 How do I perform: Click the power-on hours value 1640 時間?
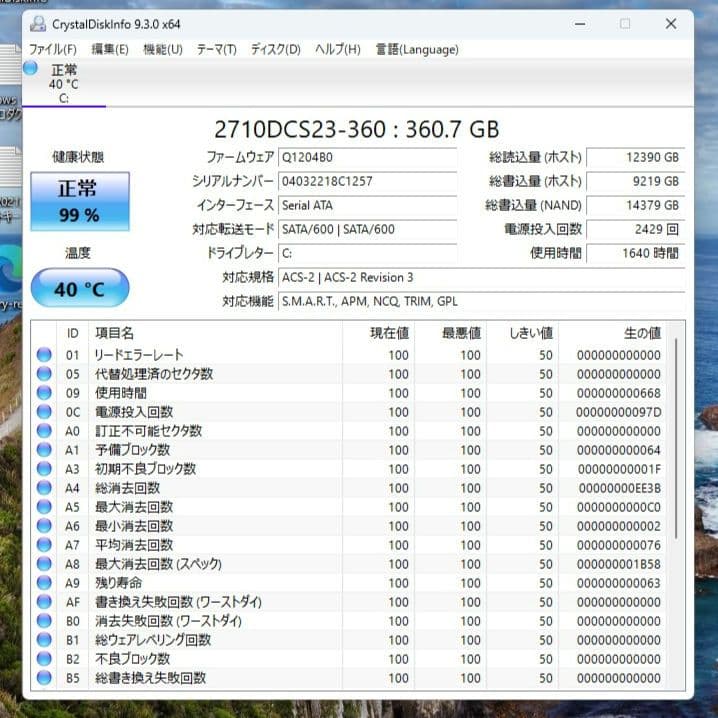click(636, 253)
